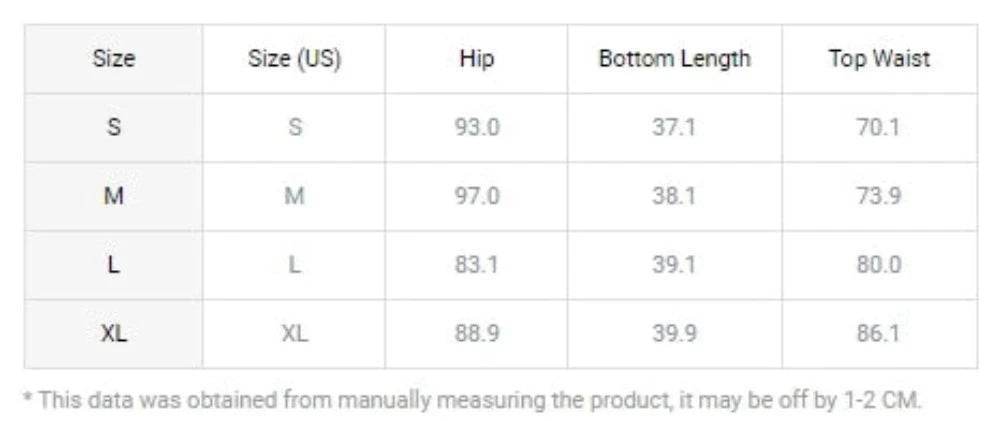Click the "Hip" column header
The width and height of the screenshot is (1000, 421).
[x=477, y=59]
